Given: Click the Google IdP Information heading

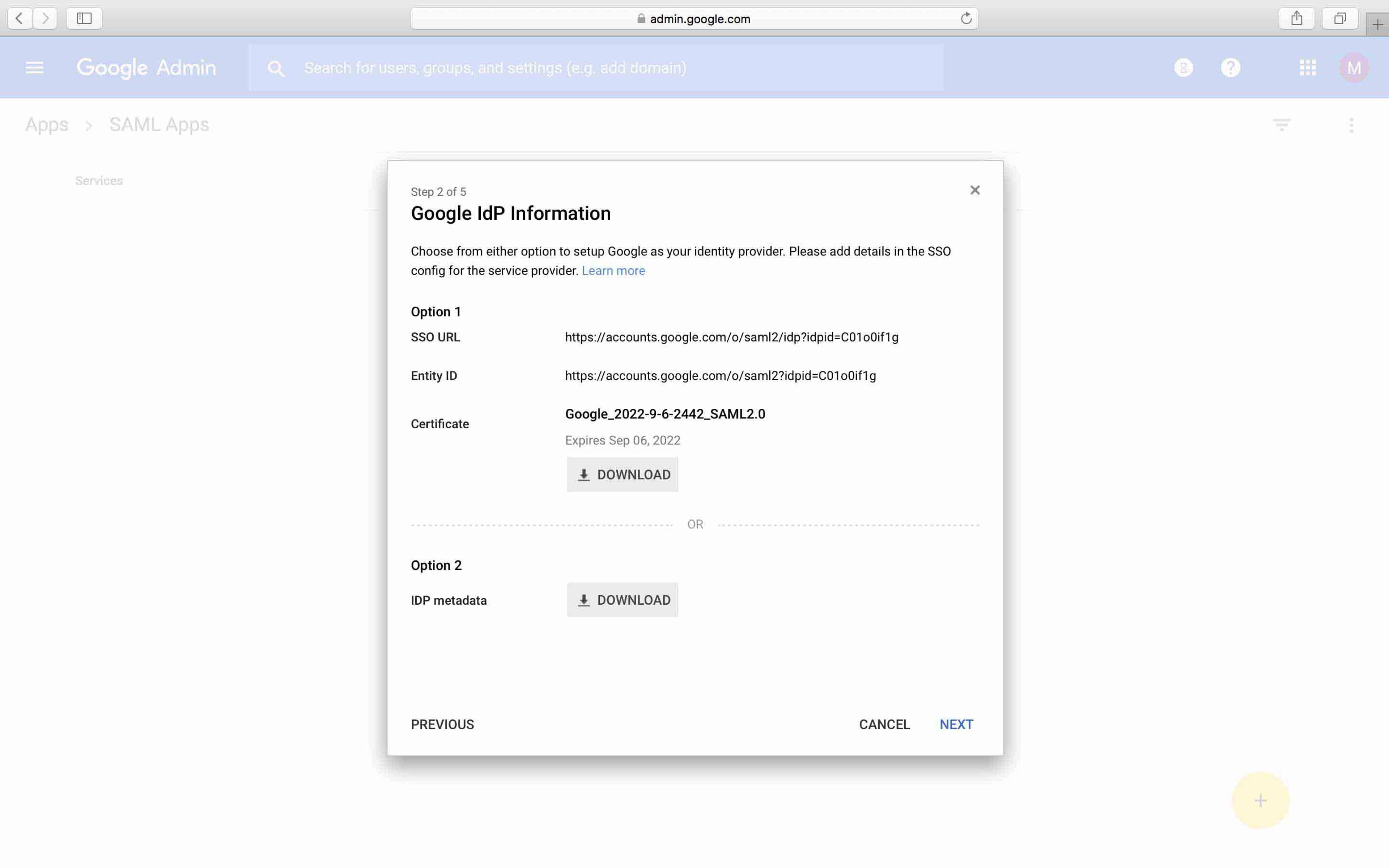Looking at the screenshot, I should click(x=511, y=213).
